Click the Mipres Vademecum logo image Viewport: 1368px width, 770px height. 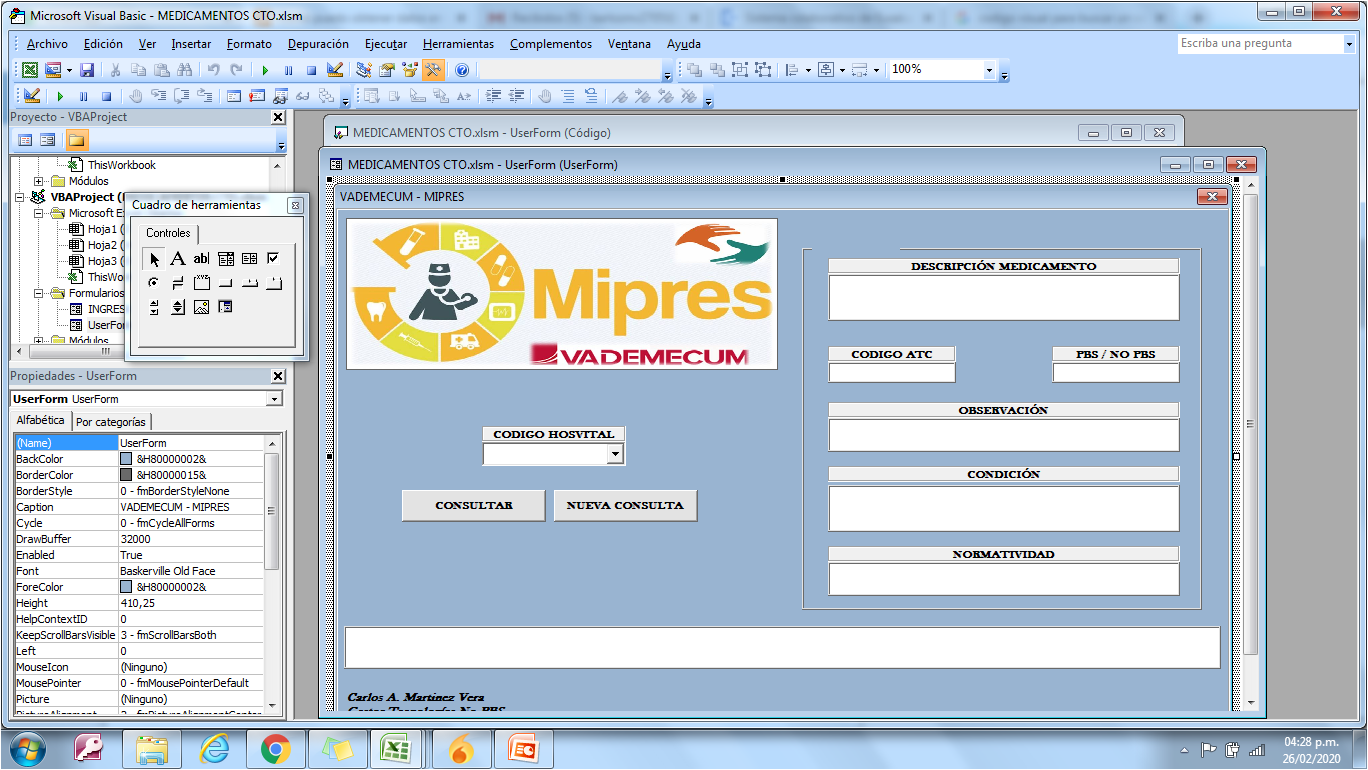pyautogui.click(x=562, y=294)
